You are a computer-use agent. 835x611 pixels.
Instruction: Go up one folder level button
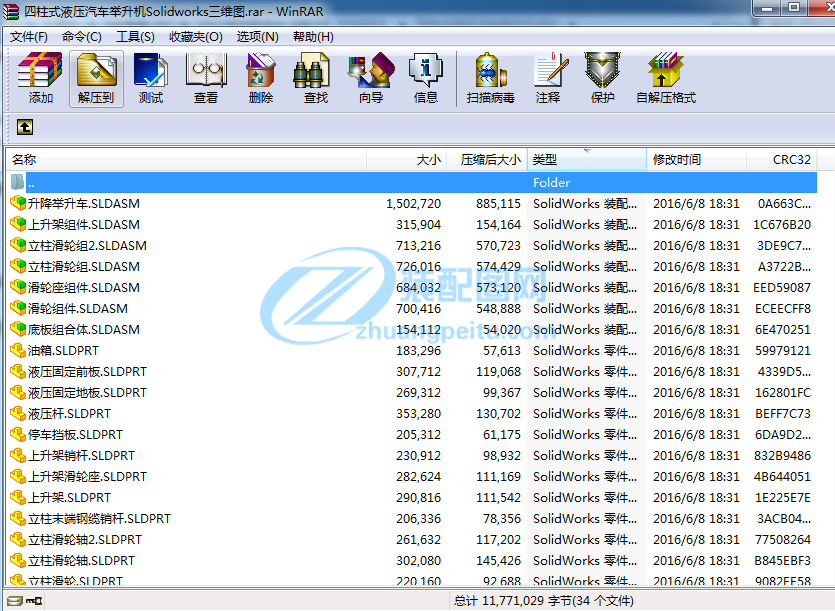(x=25, y=127)
